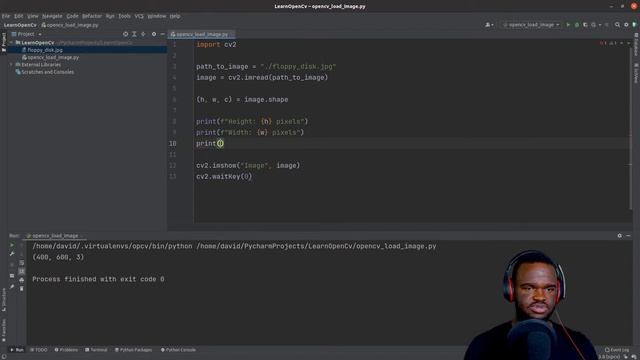Select opencv_load_image tab in Run panel
The image size is (640, 360).
[x=55, y=236]
